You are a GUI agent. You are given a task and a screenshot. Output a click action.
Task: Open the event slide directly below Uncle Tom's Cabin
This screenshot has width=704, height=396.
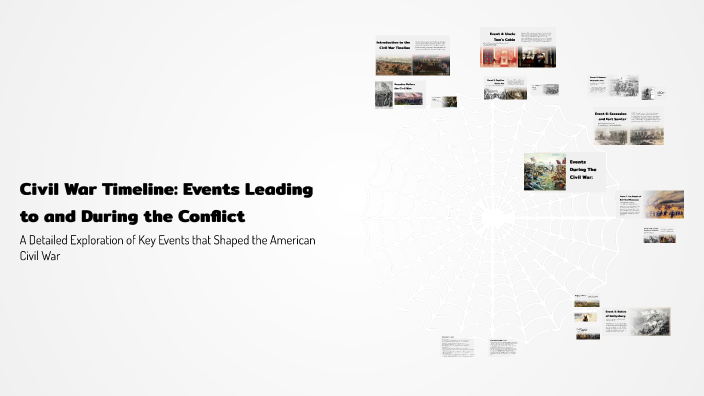[505, 88]
